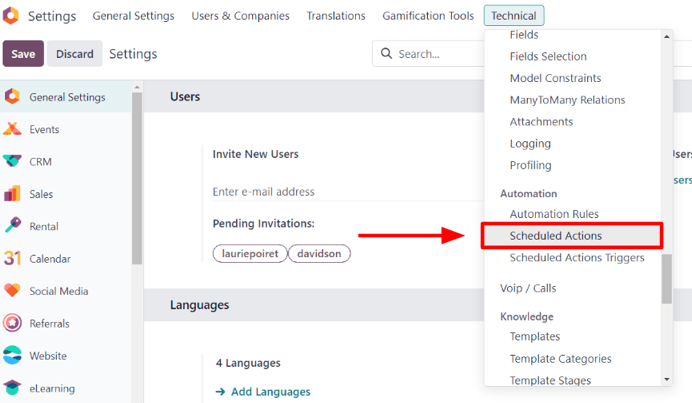The width and height of the screenshot is (692, 403).
Task: Open the Events app icon in sidebar
Action: [x=12, y=129]
